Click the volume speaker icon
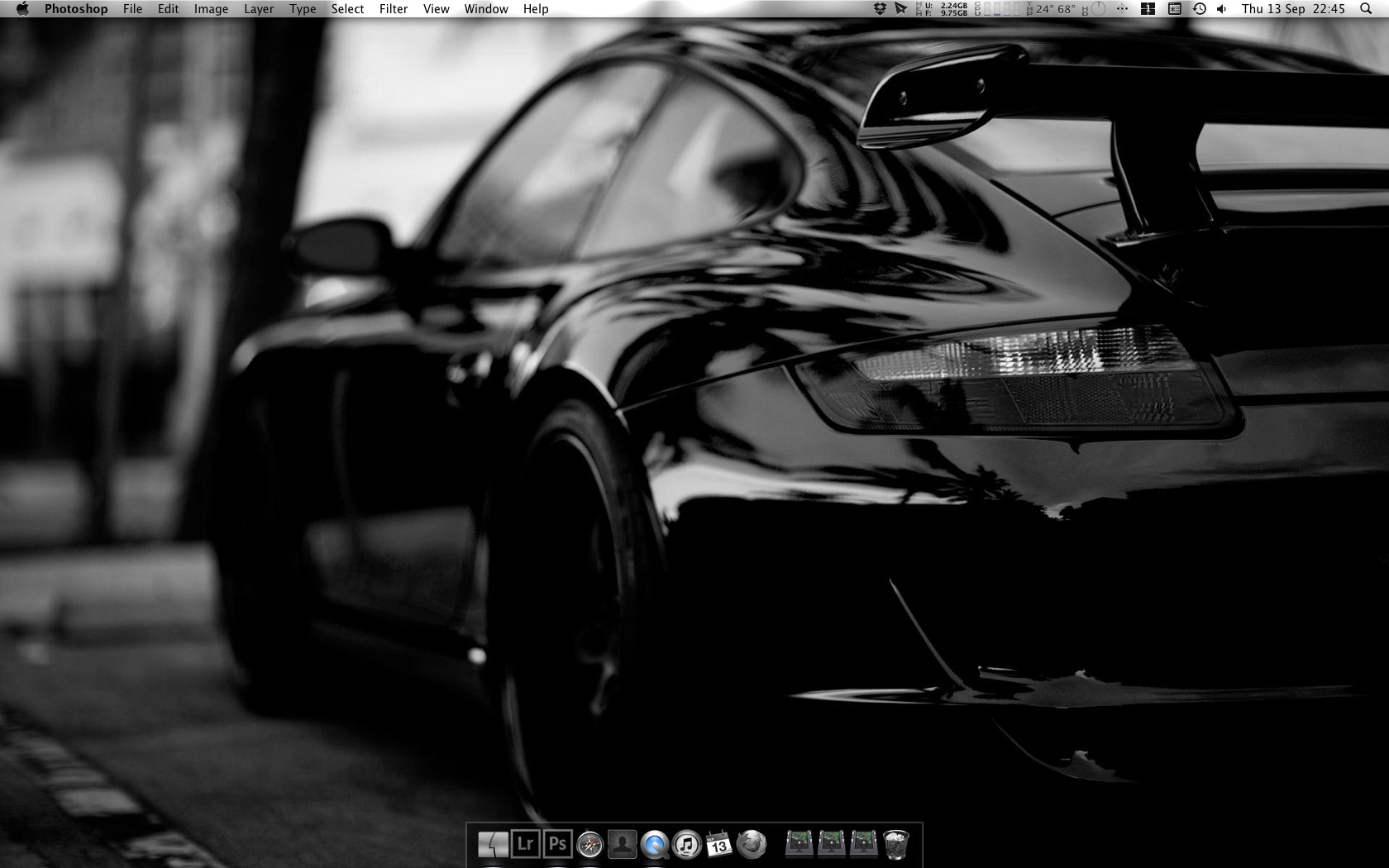Screen dimensions: 1389x868 click(1221, 9)
